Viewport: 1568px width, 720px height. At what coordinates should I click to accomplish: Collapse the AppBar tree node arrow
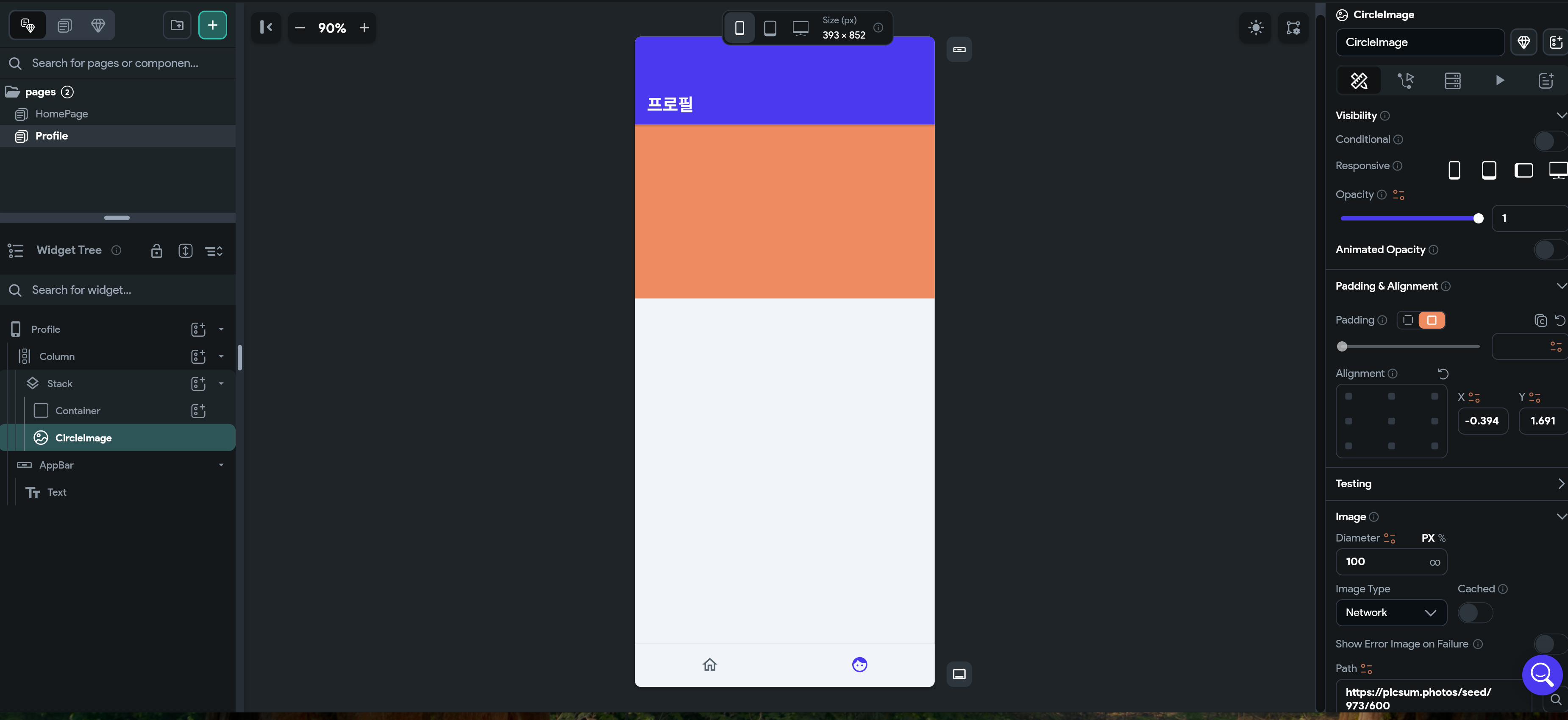[221, 466]
